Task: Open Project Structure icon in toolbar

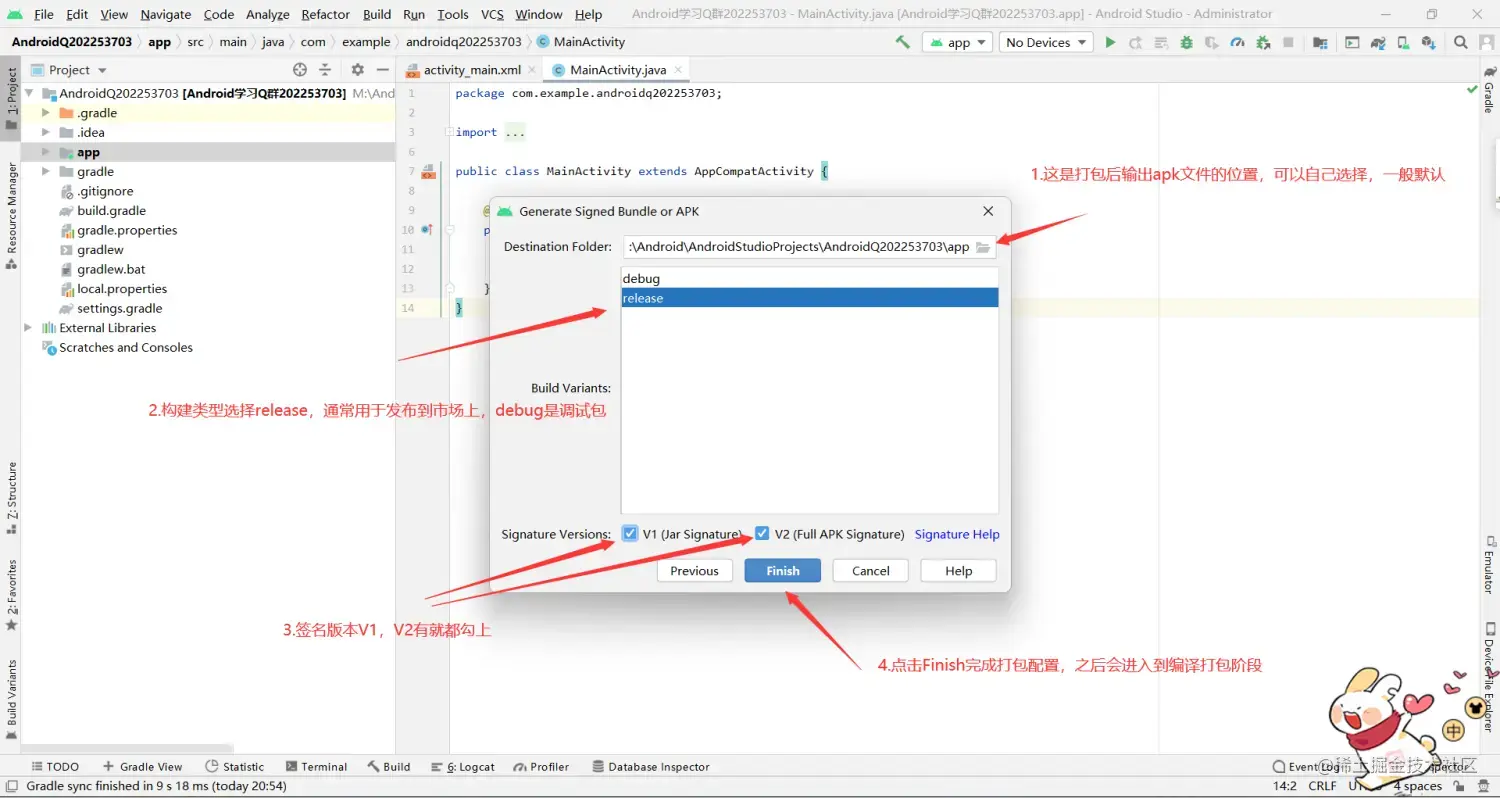Action: click(x=1320, y=42)
